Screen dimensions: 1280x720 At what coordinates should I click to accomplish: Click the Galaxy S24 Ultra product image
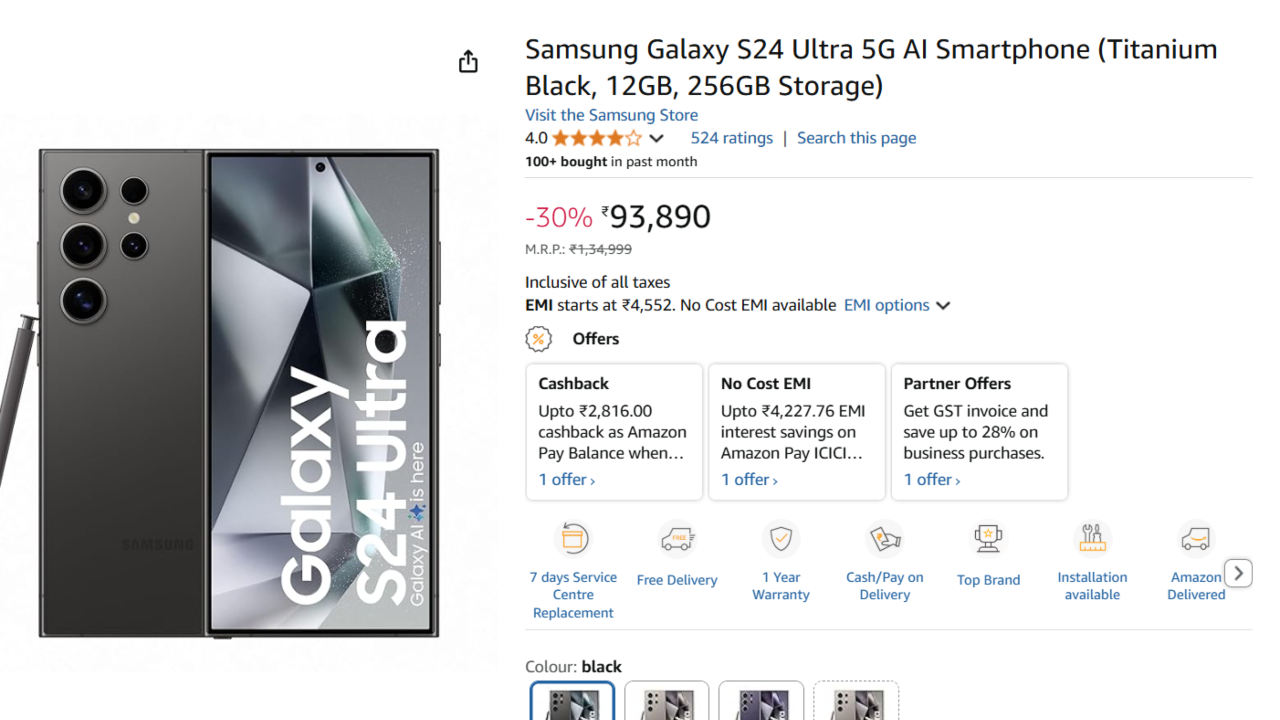(240, 393)
